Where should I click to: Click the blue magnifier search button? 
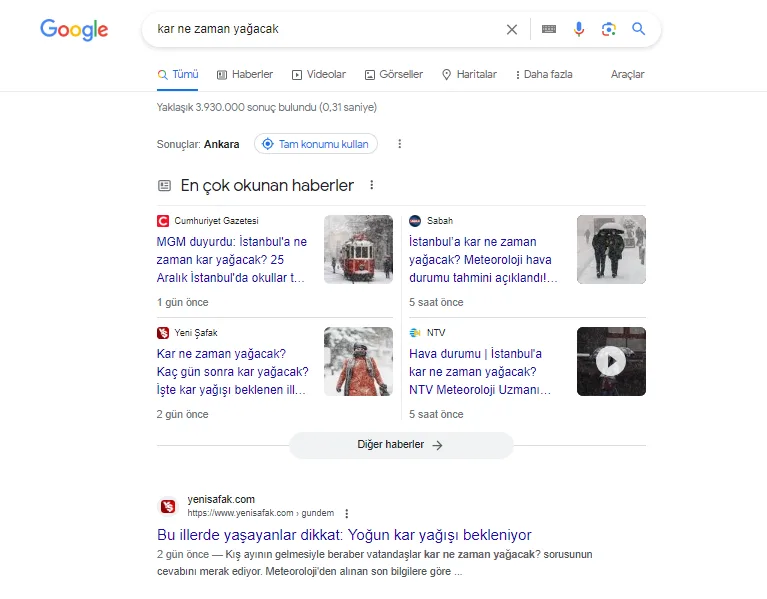click(638, 29)
